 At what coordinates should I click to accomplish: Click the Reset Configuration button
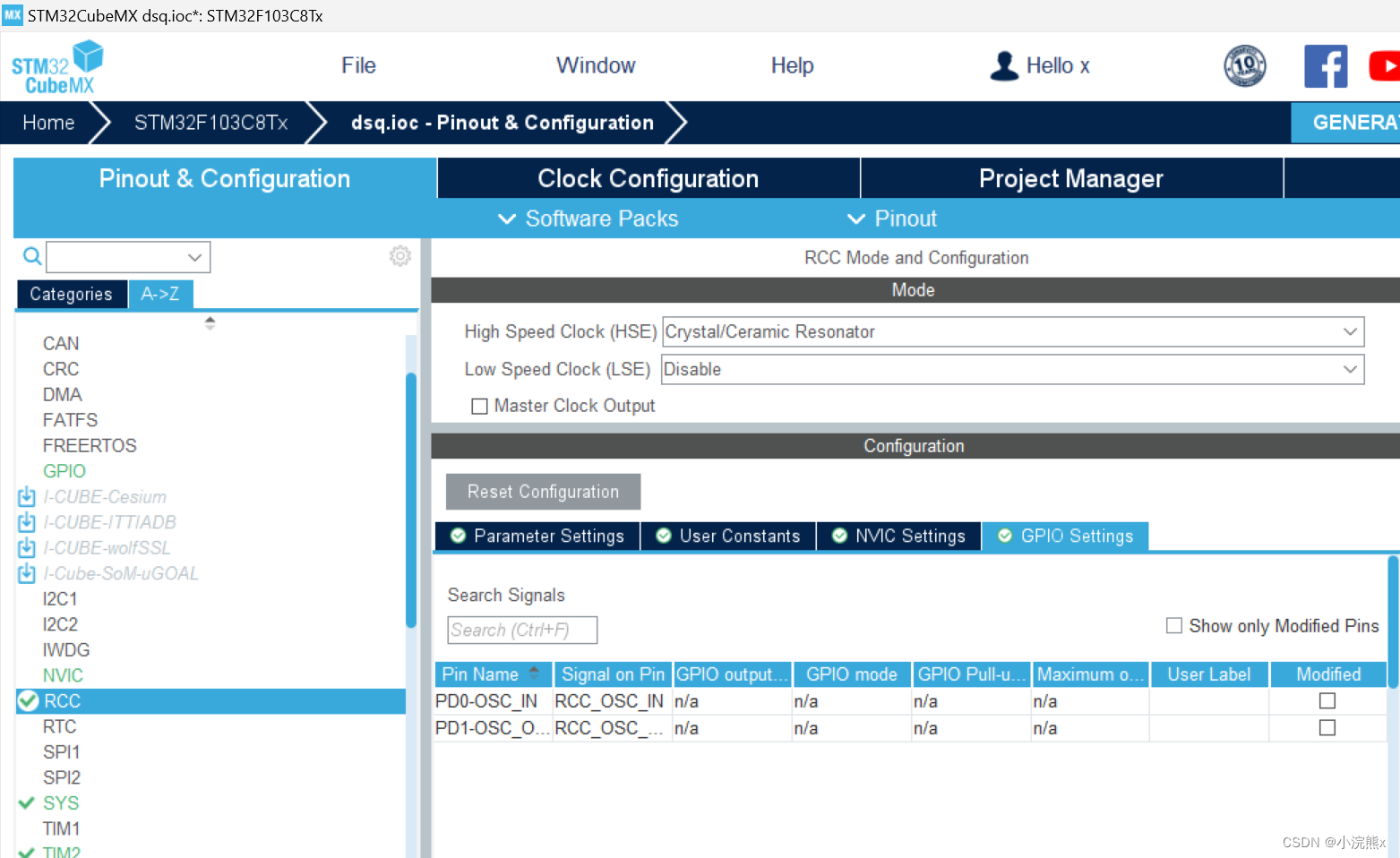(x=543, y=492)
